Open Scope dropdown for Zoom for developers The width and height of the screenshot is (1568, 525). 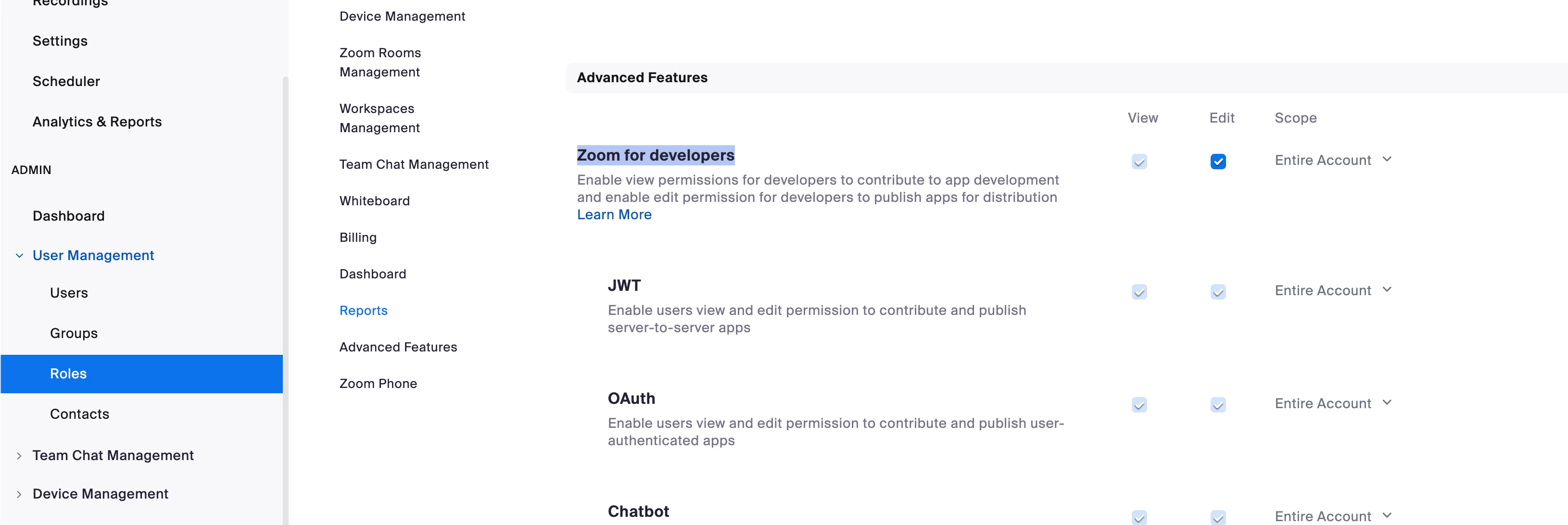[1332, 160]
